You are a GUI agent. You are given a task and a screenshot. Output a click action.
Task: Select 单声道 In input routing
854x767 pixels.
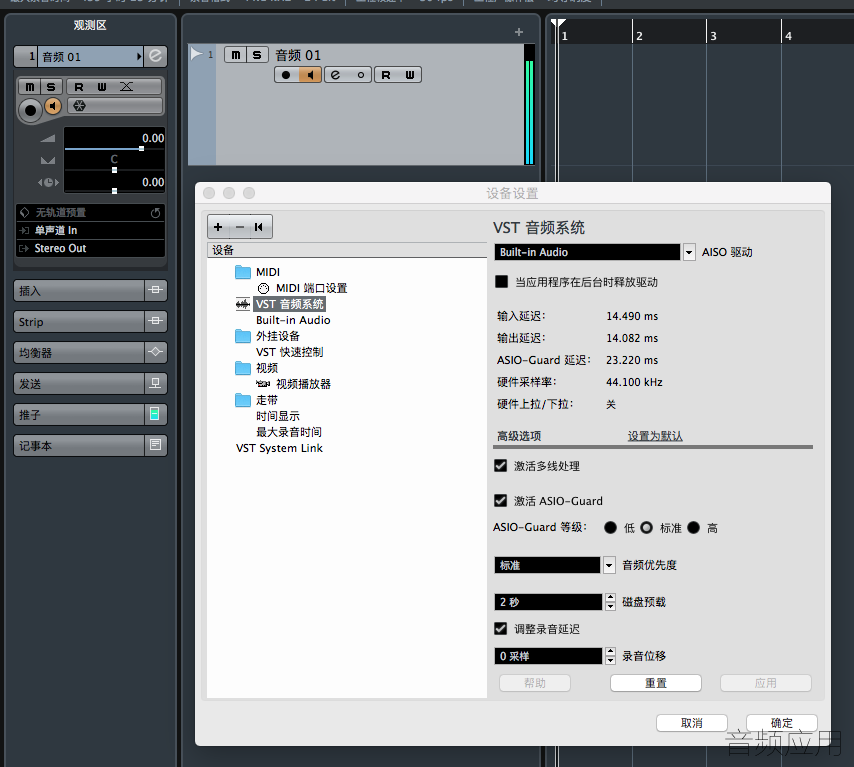pyautogui.click(x=90, y=230)
